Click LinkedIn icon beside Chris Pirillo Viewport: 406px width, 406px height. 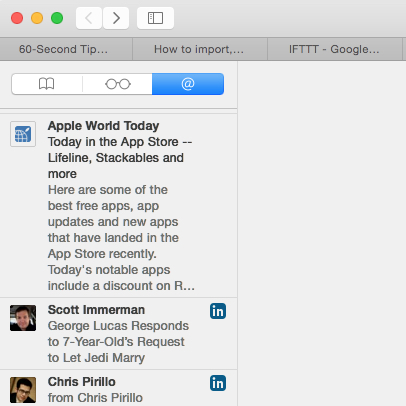click(x=218, y=383)
